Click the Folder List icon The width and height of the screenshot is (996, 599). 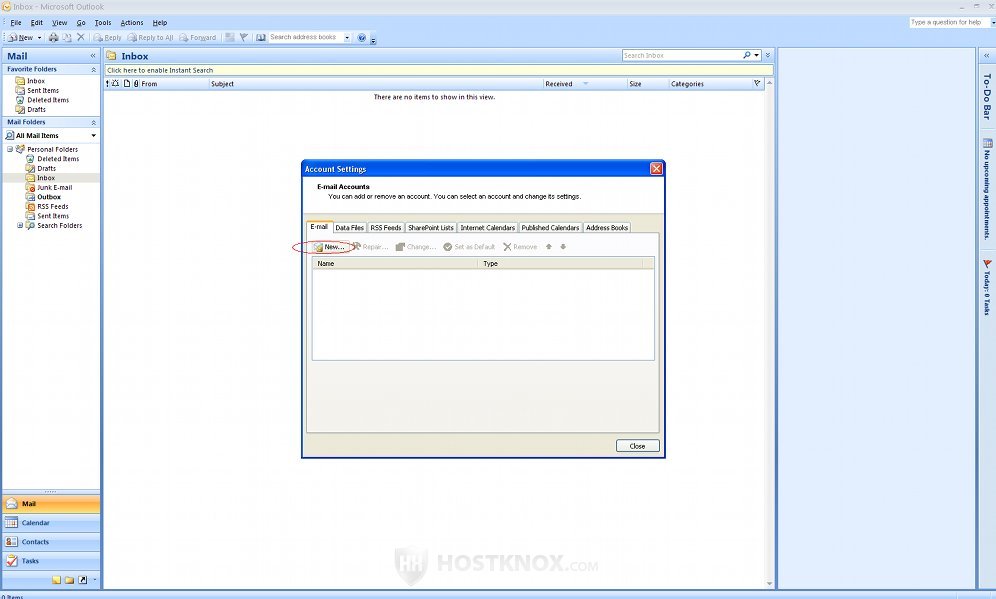point(69,580)
